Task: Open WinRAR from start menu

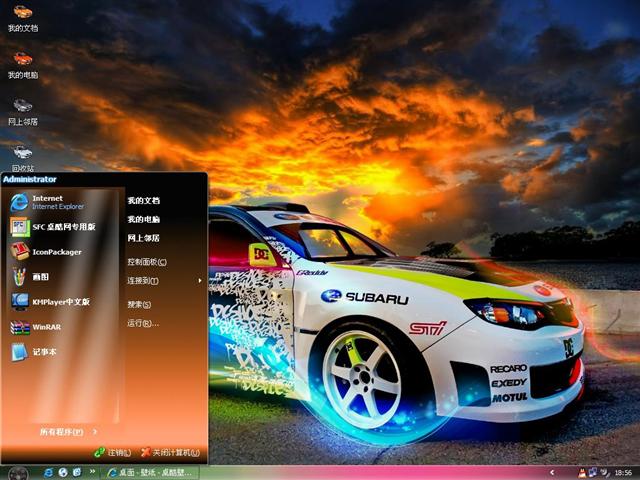Action: [x=36, y=327]
